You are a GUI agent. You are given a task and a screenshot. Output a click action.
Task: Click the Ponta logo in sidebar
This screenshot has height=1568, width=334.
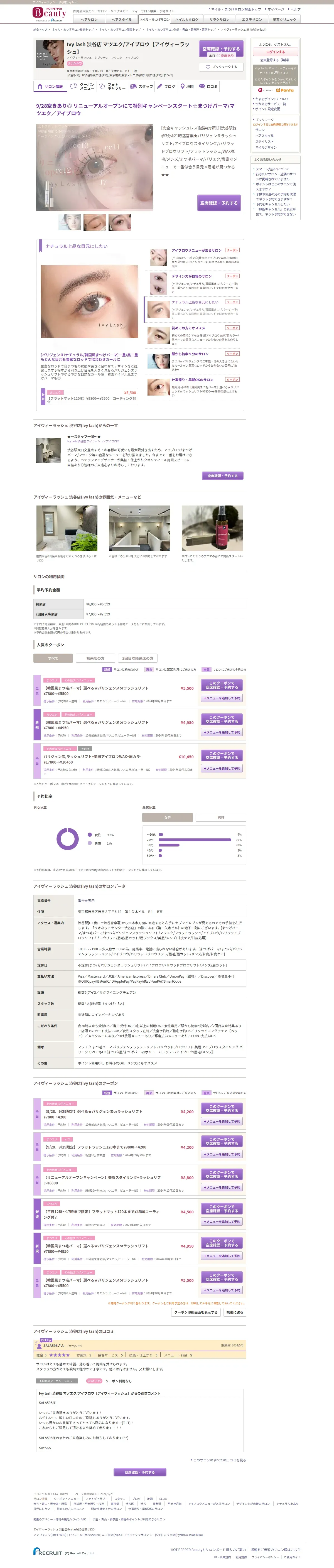tap(285, 90)
